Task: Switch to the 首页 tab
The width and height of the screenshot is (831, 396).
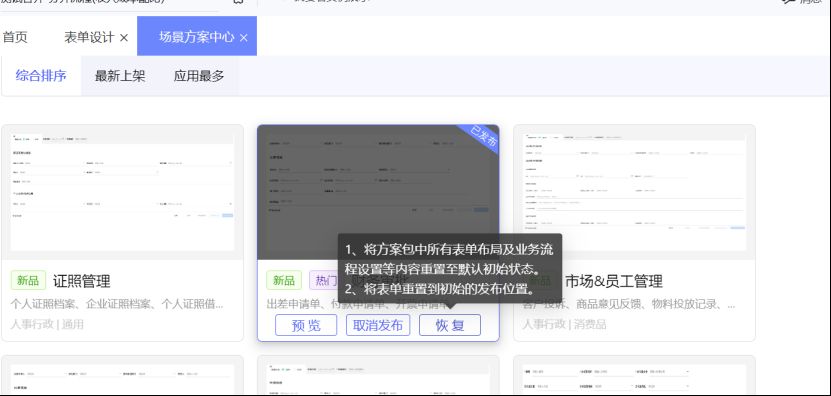Action: click(x=15, y=37)
